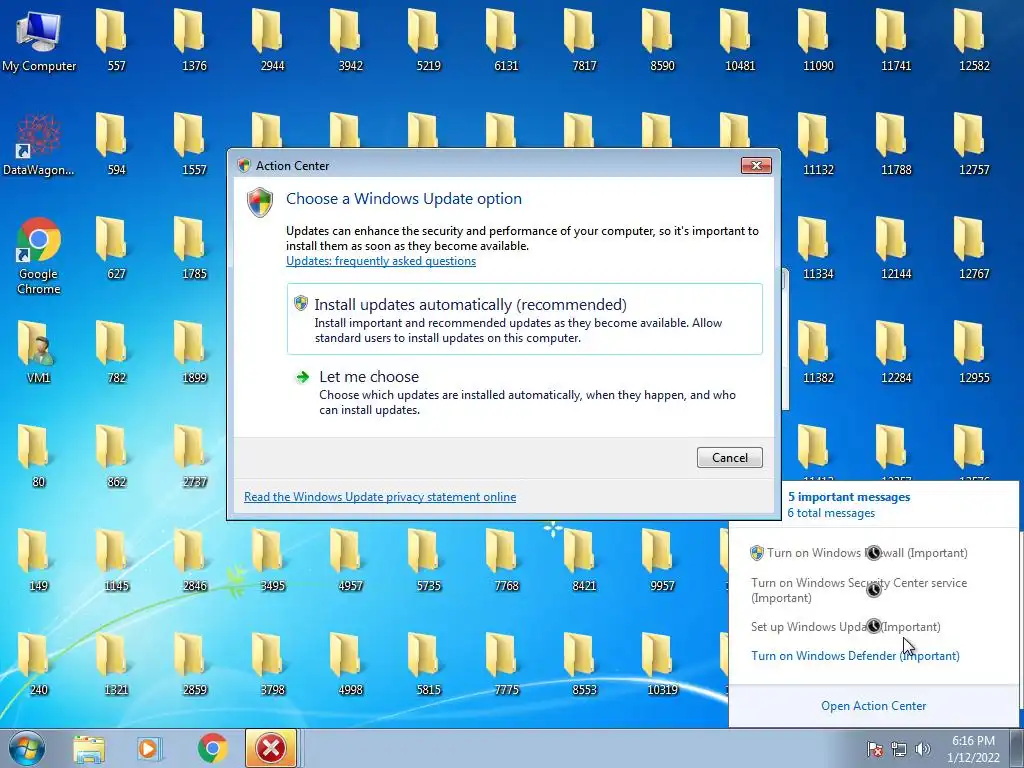The width and height of the screenshot is (1024, 768).
Task: Click the Action Center flag tray icon
Action: tap(874, 749)
